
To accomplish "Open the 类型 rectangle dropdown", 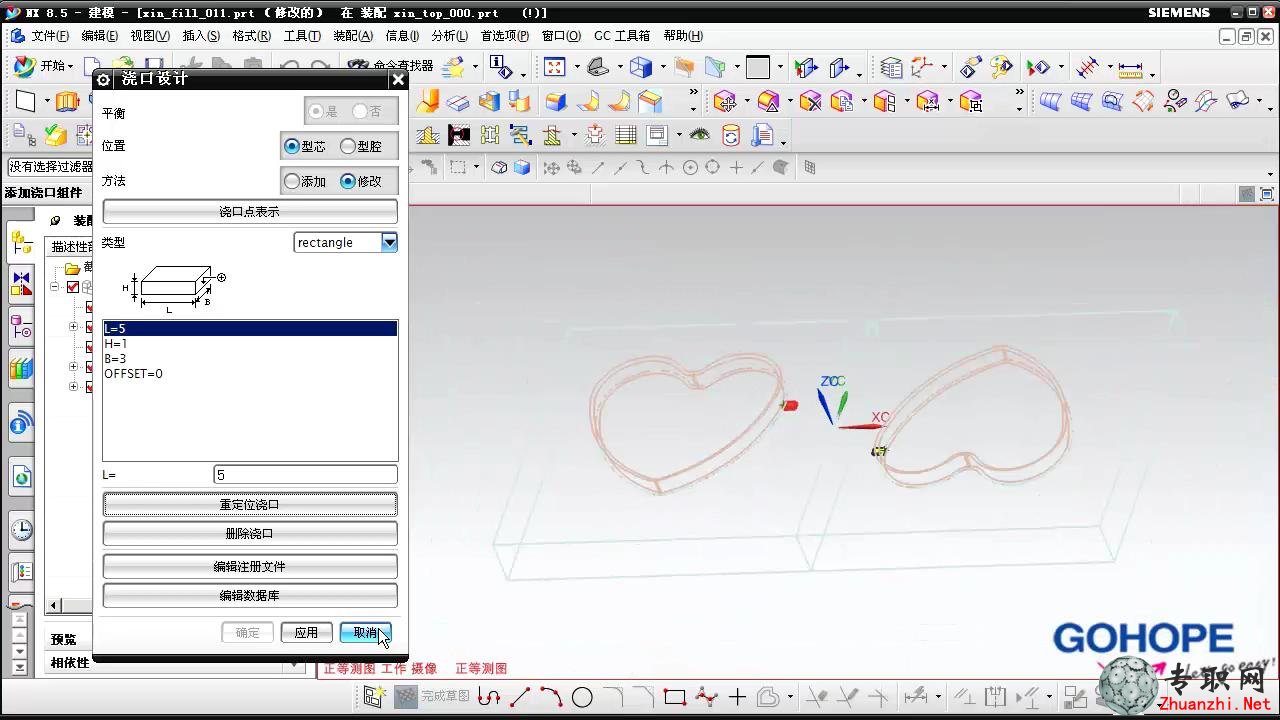I will [389, 242].
